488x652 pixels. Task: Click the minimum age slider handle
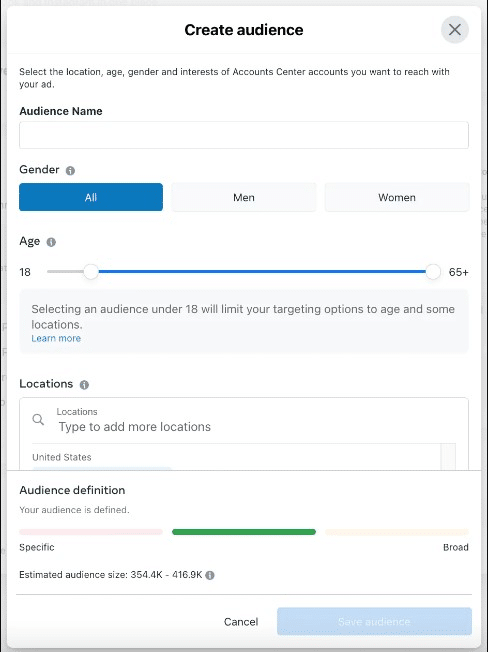(91, 272)
